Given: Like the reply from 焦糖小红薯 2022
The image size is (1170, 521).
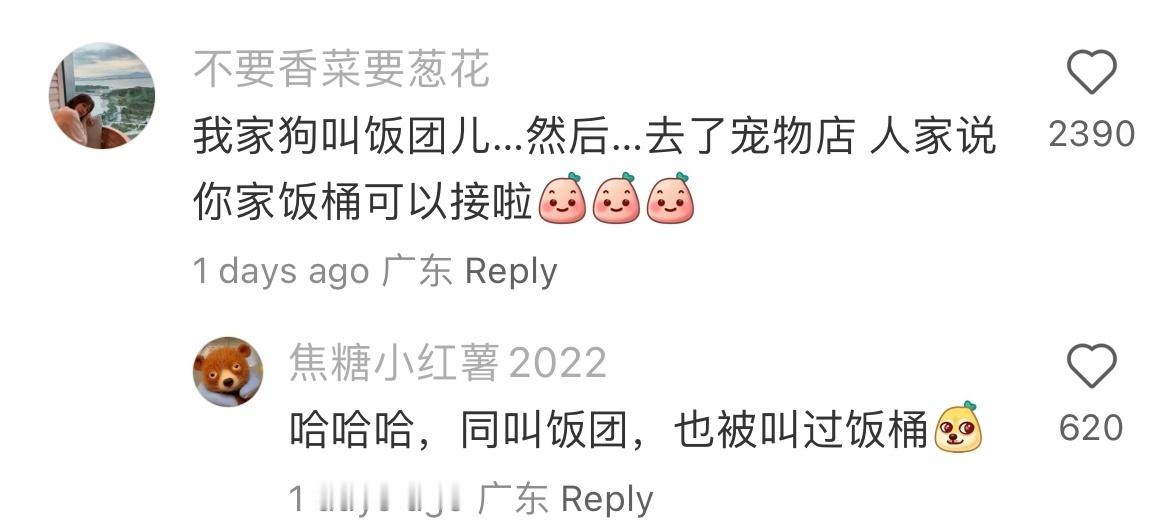Looking at the screenshot, I should [1091, 365].
